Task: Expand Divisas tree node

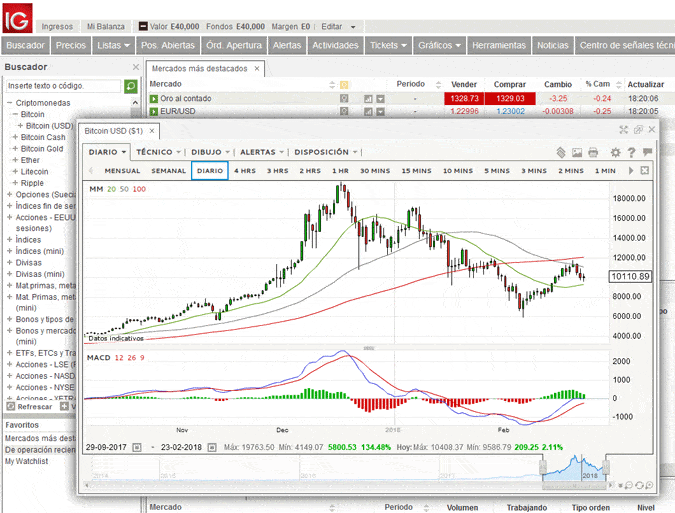Action: (x=9, y=263)
